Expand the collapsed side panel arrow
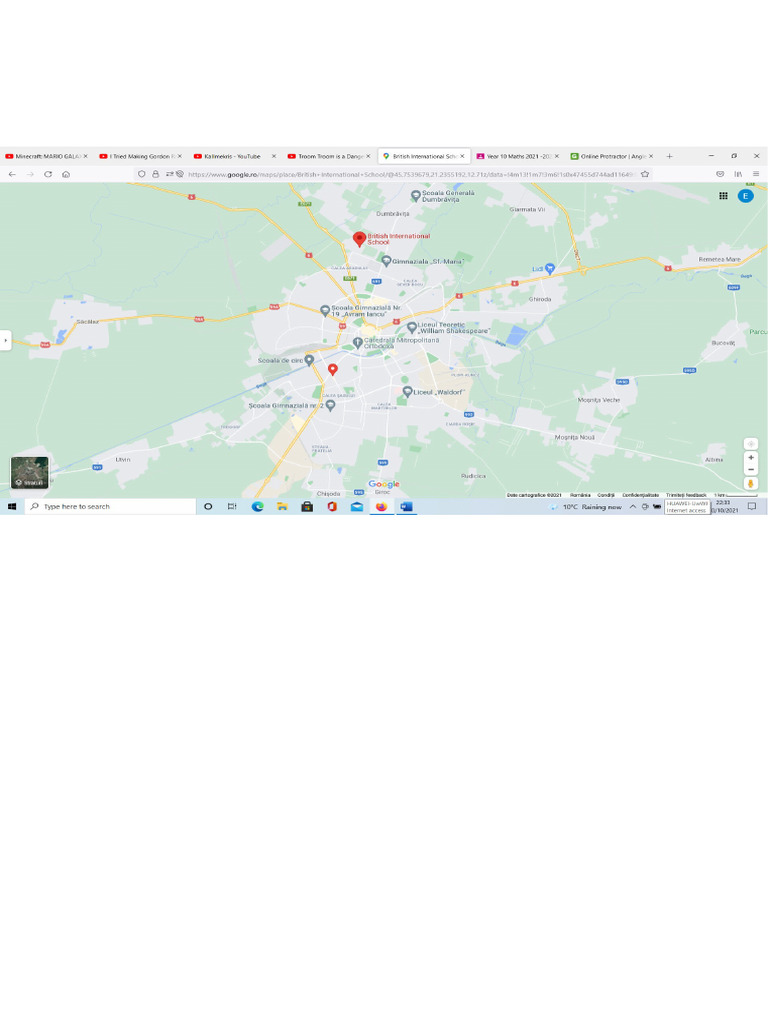 [x=5, y=340]
